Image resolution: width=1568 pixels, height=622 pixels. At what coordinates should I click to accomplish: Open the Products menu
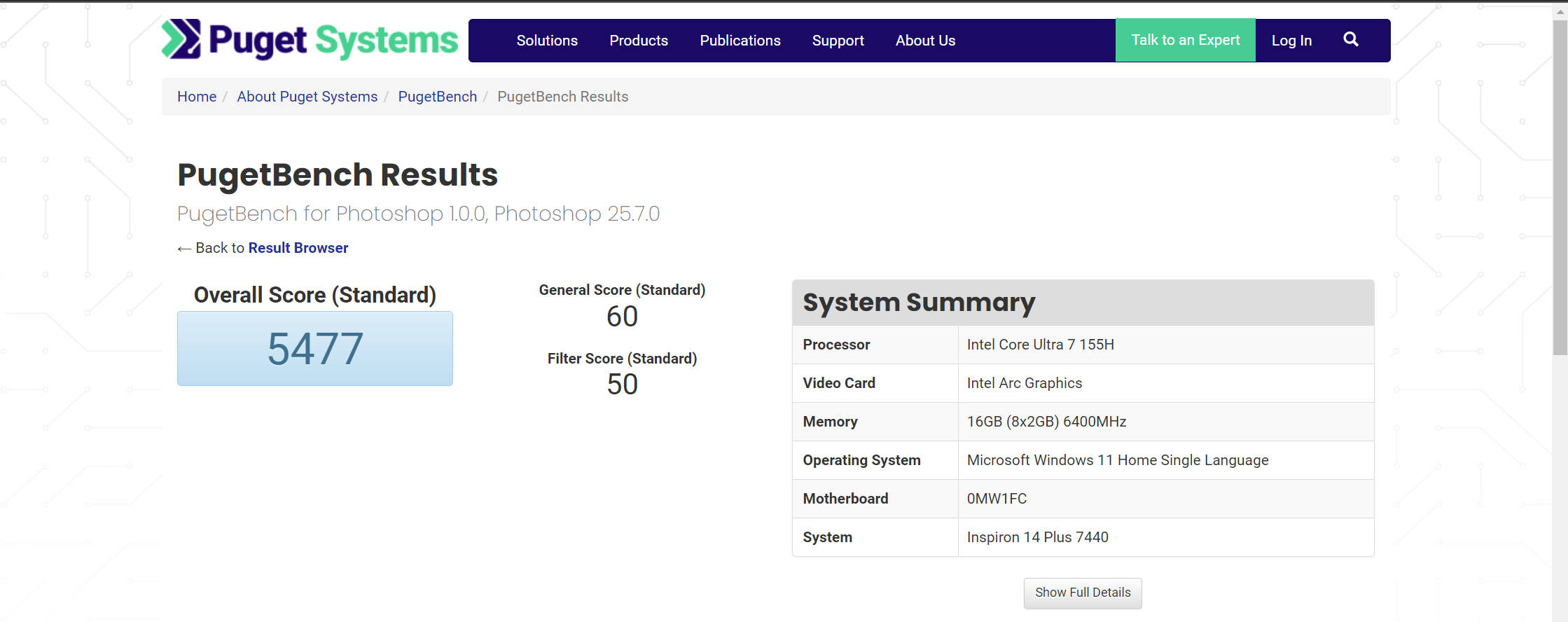[638, 41]
